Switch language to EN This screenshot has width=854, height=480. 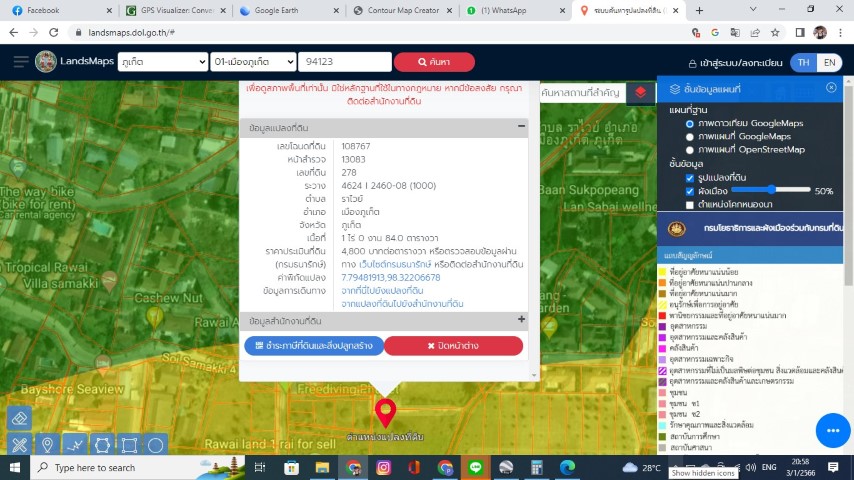pos(829,63)
